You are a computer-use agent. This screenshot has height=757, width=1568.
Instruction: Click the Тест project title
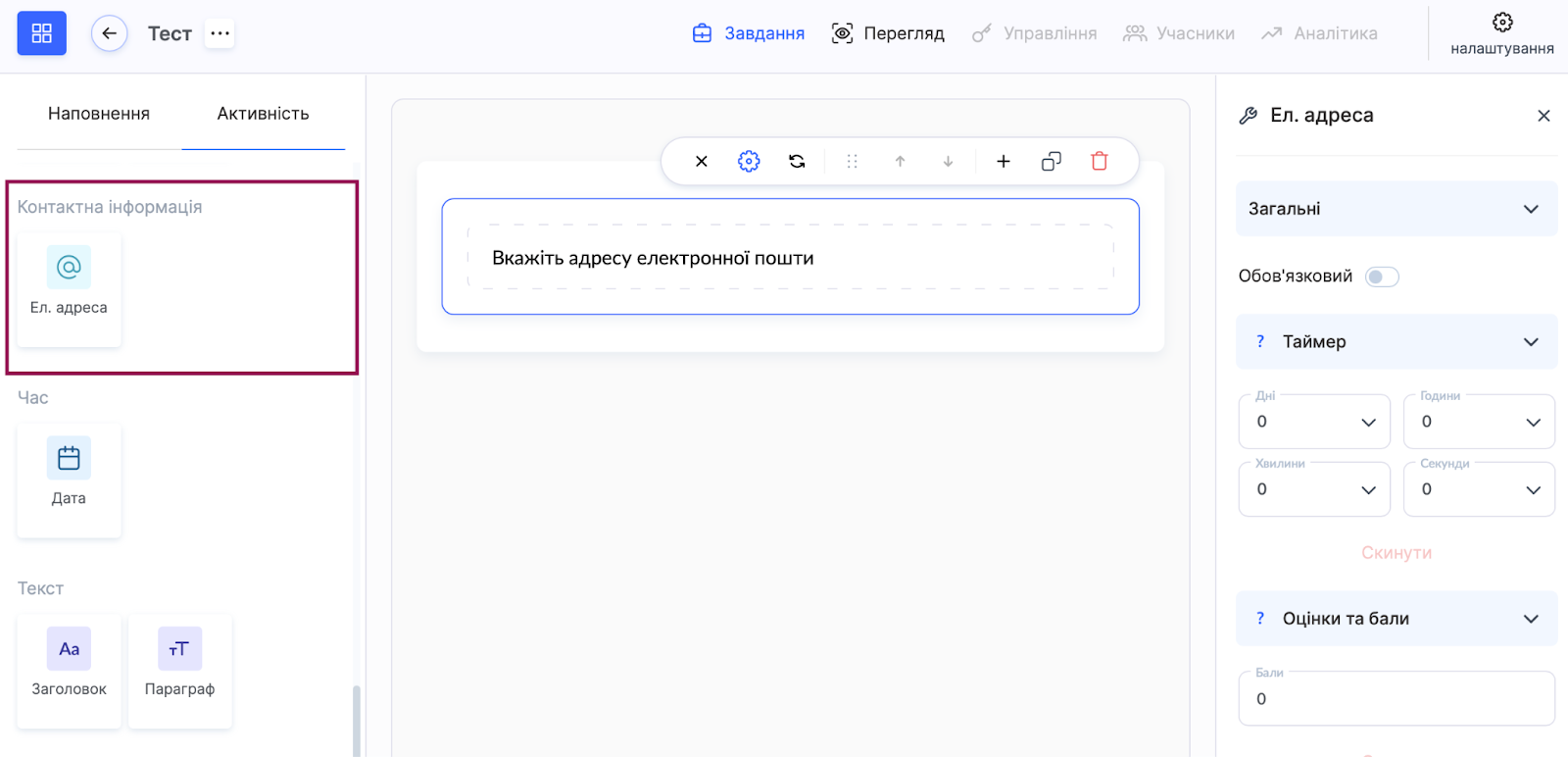170,33
